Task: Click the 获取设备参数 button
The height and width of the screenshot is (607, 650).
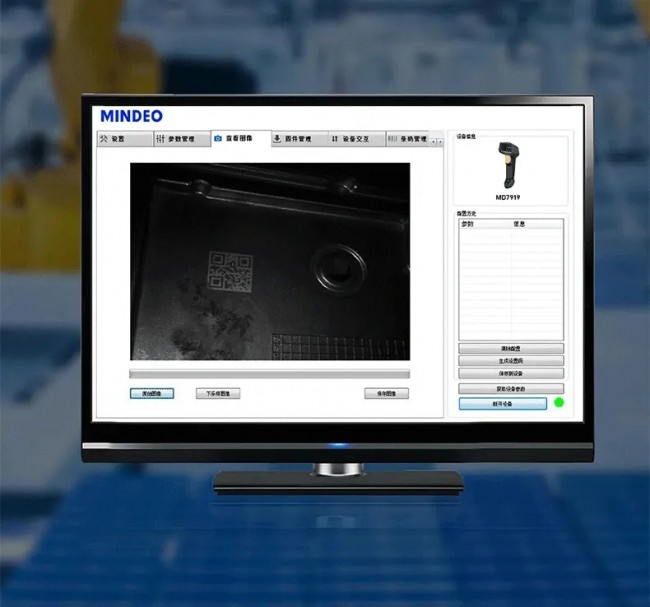Action: pyautogui.click(x=511, y=389)
